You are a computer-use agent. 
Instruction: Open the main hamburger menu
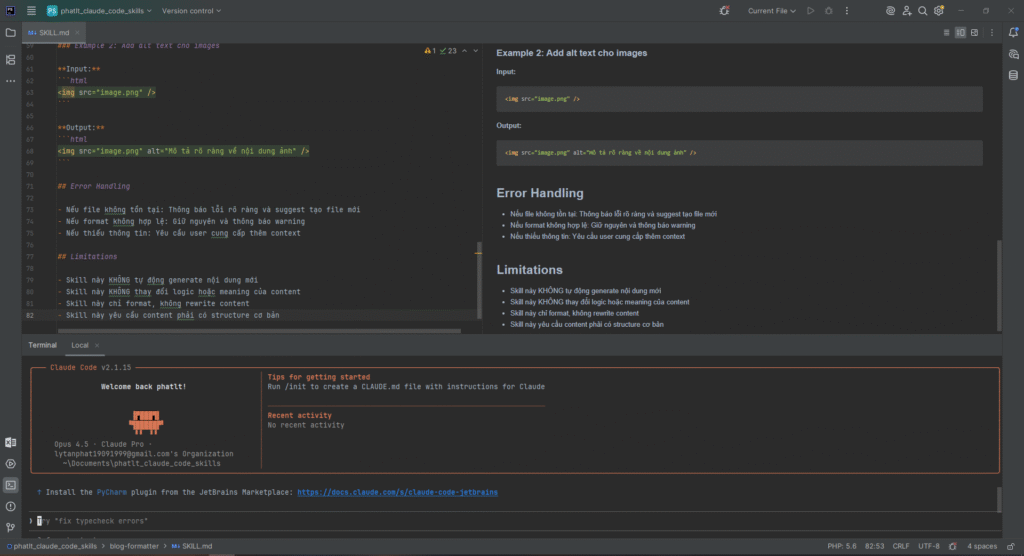click(x=32, y=11)
